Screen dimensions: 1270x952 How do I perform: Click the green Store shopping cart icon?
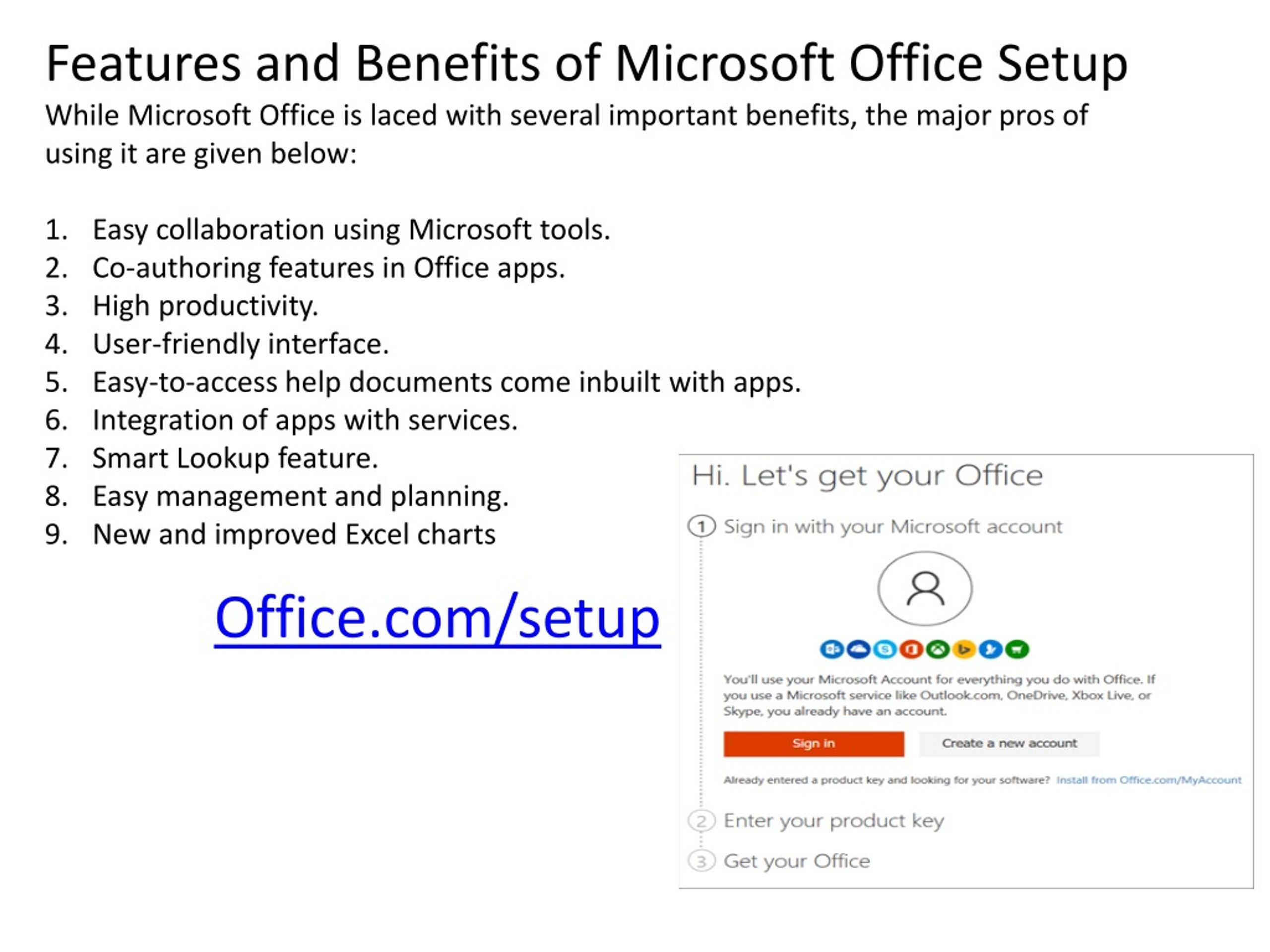tap(1017, 649)
